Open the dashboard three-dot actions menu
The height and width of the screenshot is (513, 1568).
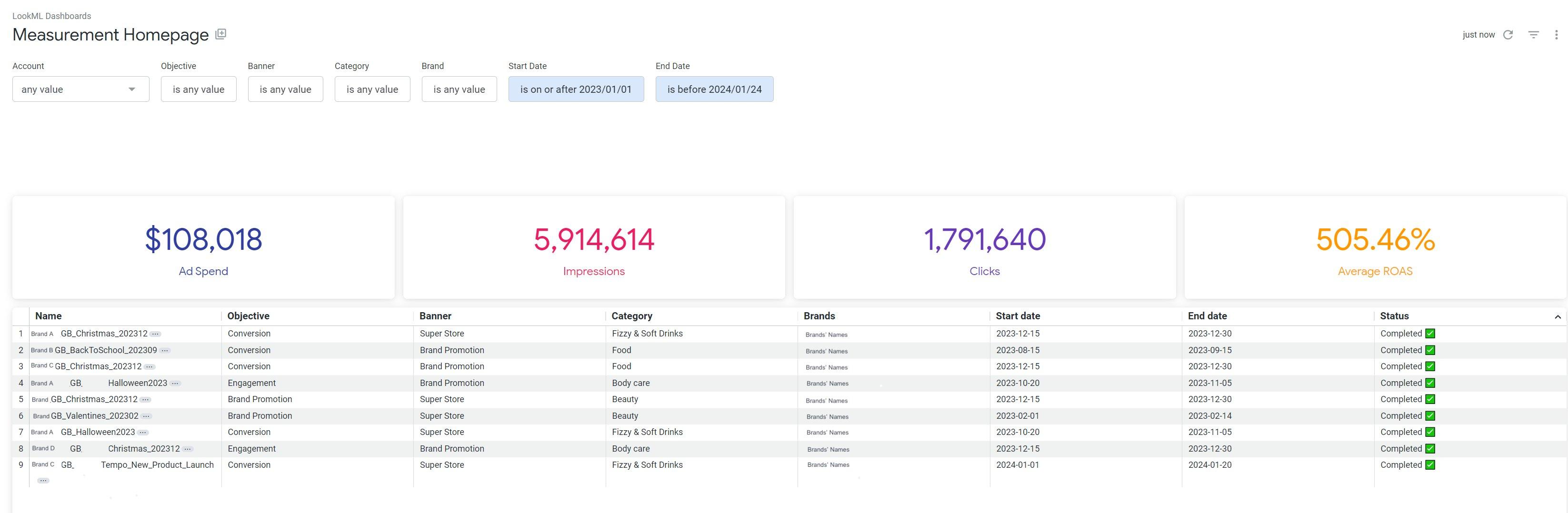(1557, 35)
